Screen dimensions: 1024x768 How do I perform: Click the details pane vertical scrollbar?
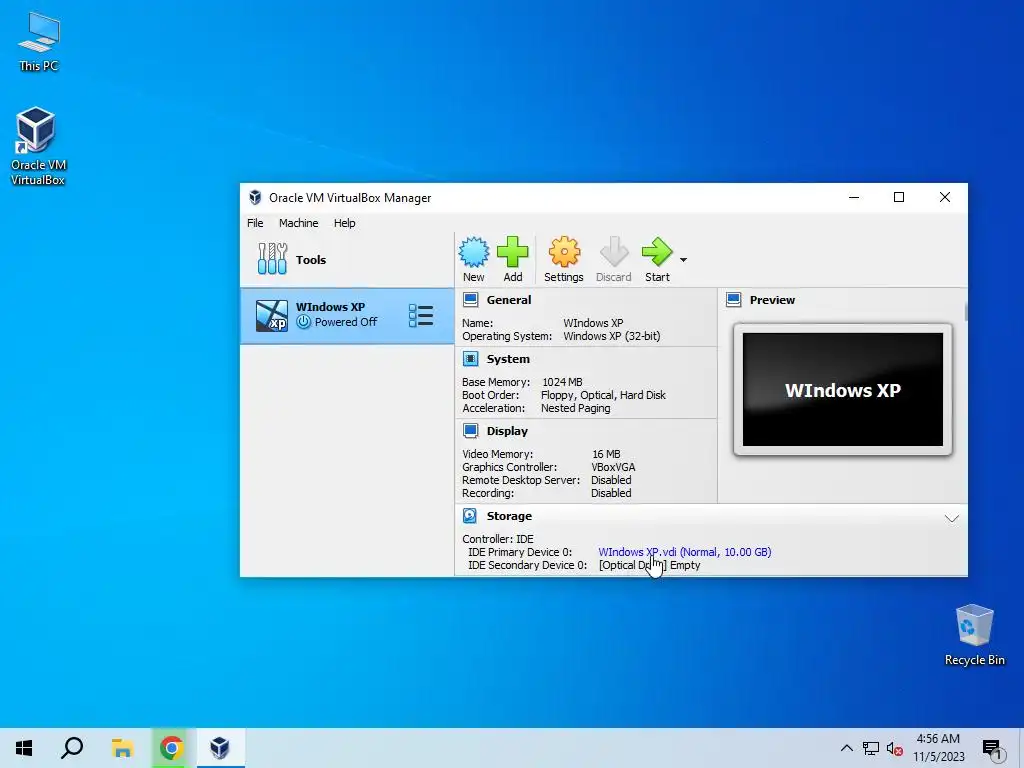coord(965,312)
